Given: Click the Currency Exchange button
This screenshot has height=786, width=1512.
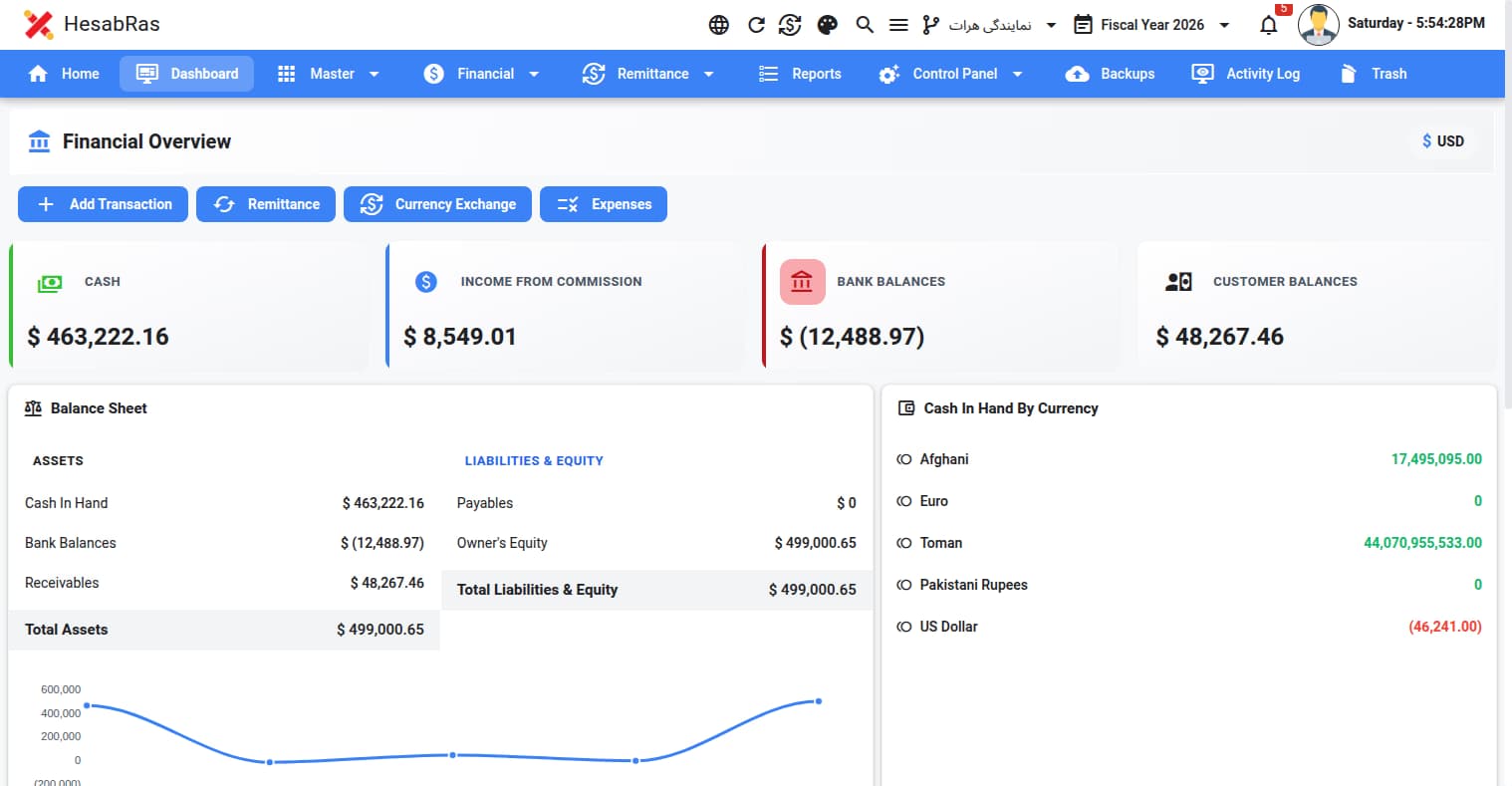Looking at the screenshot, I should 437,204.
